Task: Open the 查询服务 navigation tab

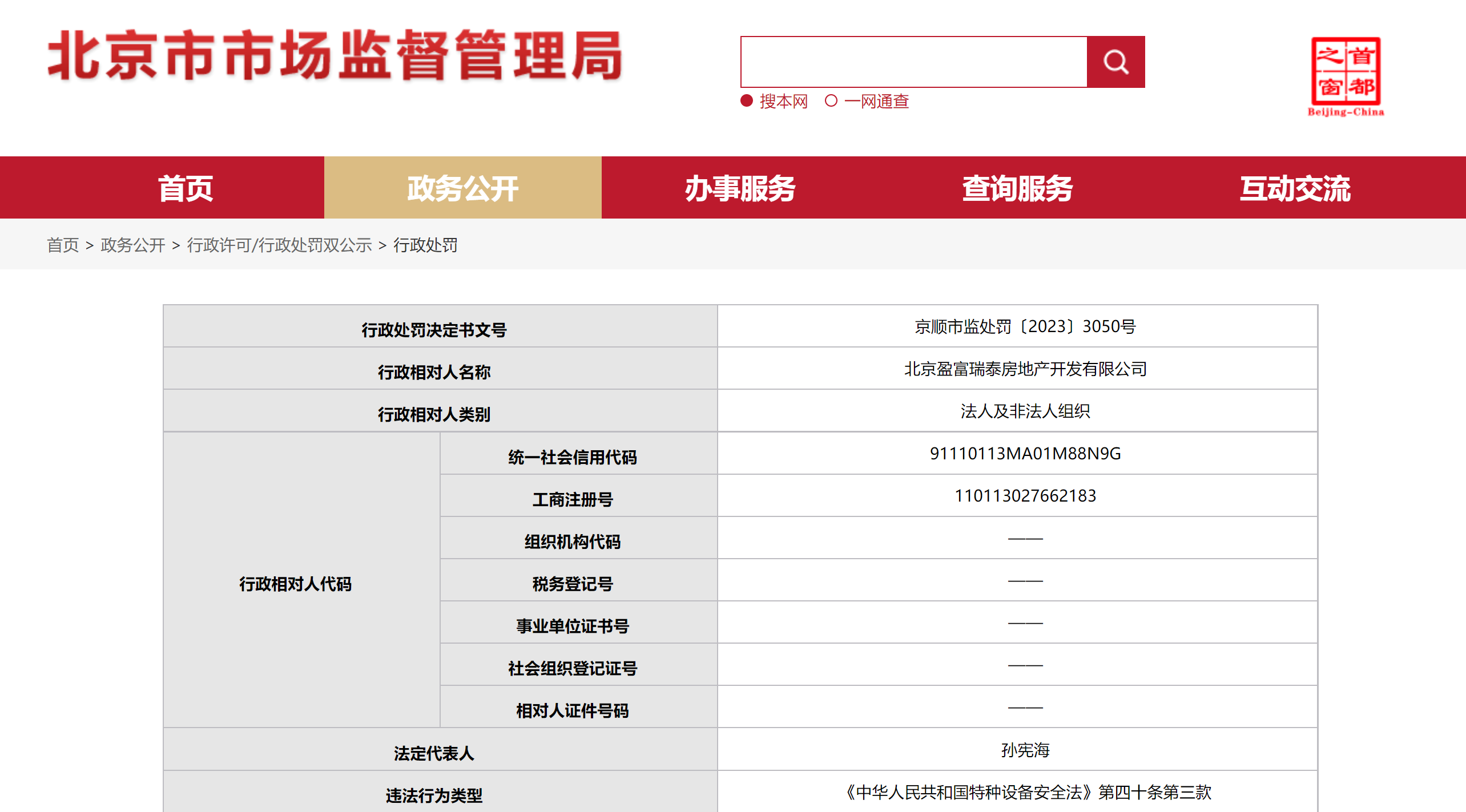Action: click(1018, 188)
